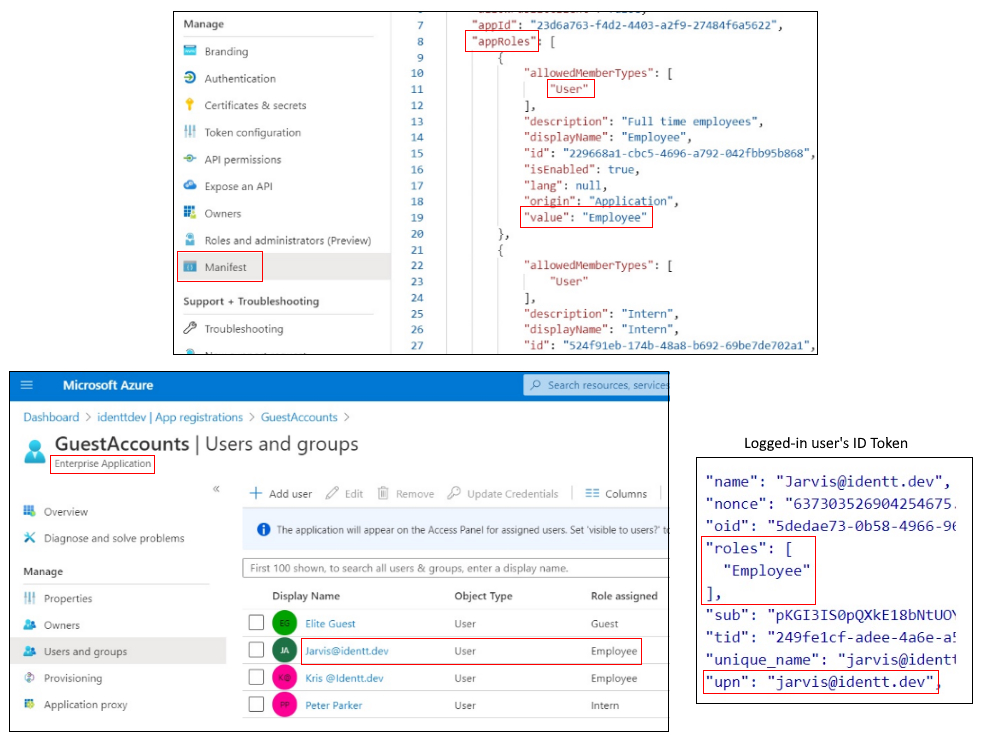Click the Manifest icon

pyautogui.click(x=190, y=267)
